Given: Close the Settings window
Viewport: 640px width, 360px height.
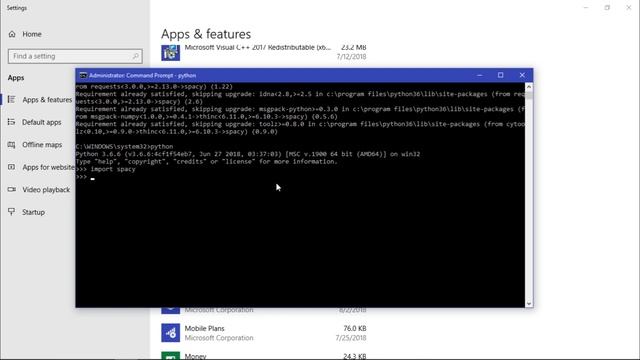Looking at the screenshot, I should tap(629, 8).
